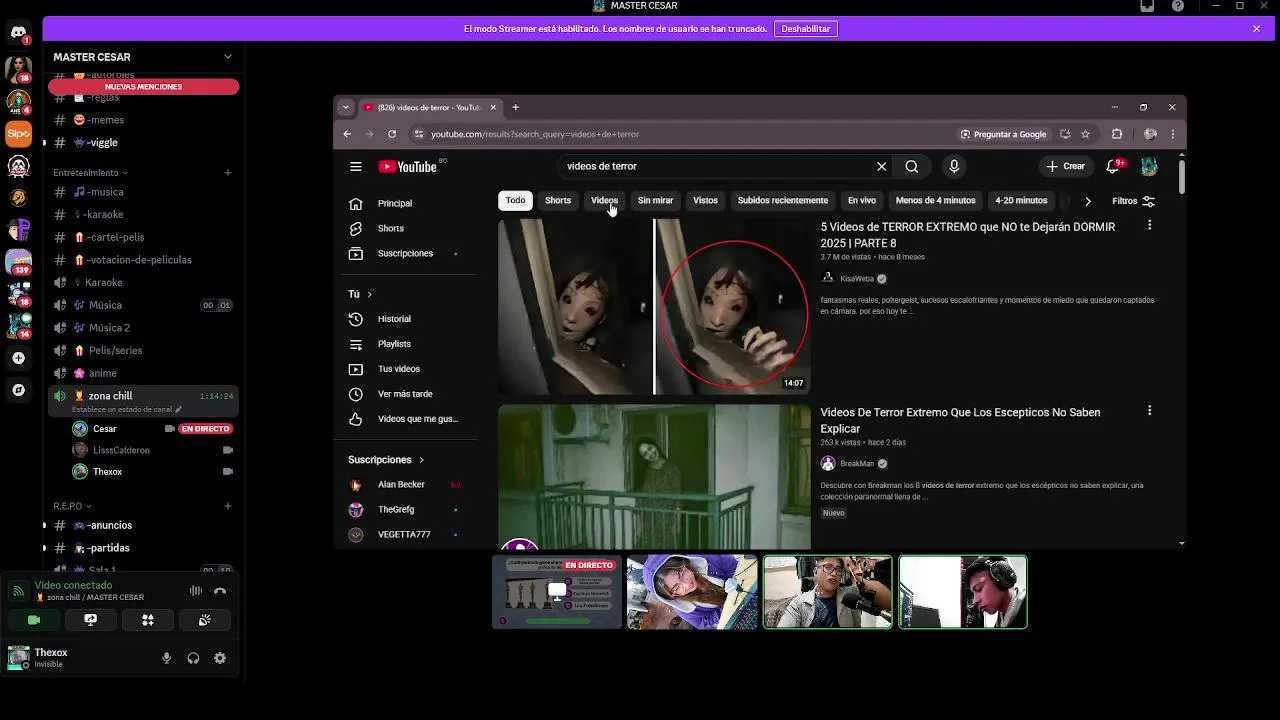Select the Videos filter chip
Viewport: 1280px width, 720px height.
coord(604,200)
